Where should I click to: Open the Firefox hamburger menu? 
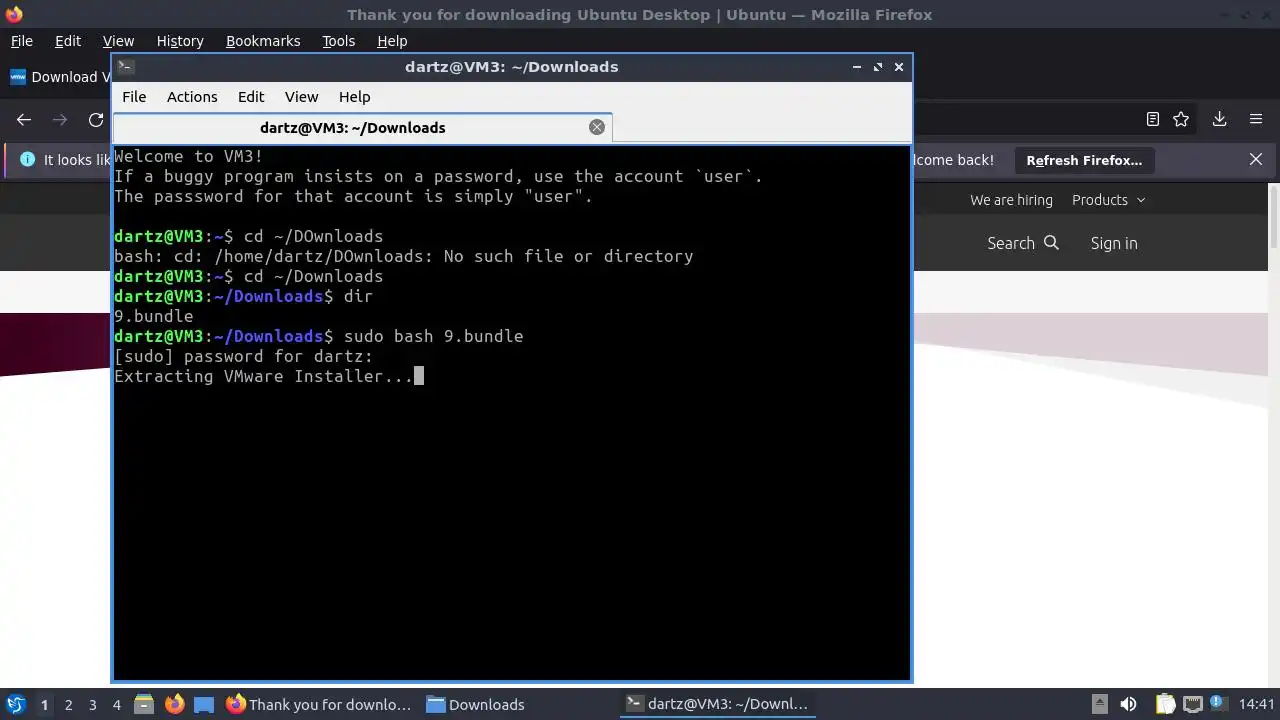[x=1256, y=119]
